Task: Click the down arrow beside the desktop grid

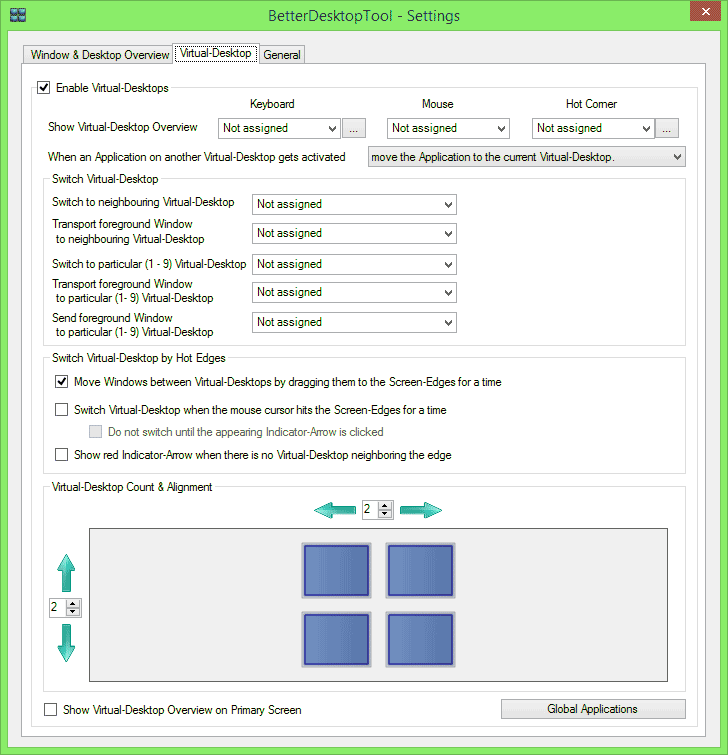Action: (66, 641)
